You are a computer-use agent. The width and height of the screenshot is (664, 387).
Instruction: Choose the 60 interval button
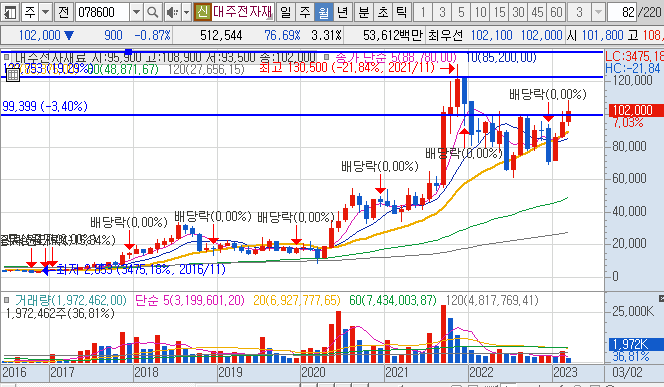pos(556,12)
